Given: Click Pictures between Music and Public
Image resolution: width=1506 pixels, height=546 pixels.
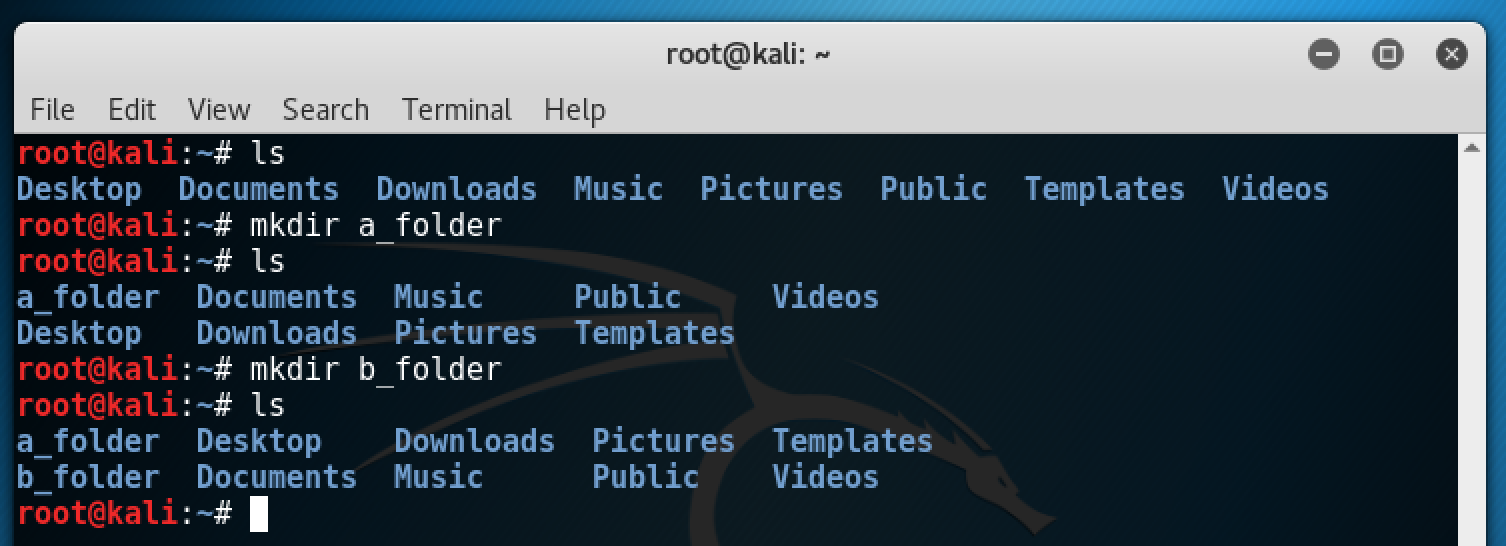Looking at the screenshot, I should click(771, 190).
